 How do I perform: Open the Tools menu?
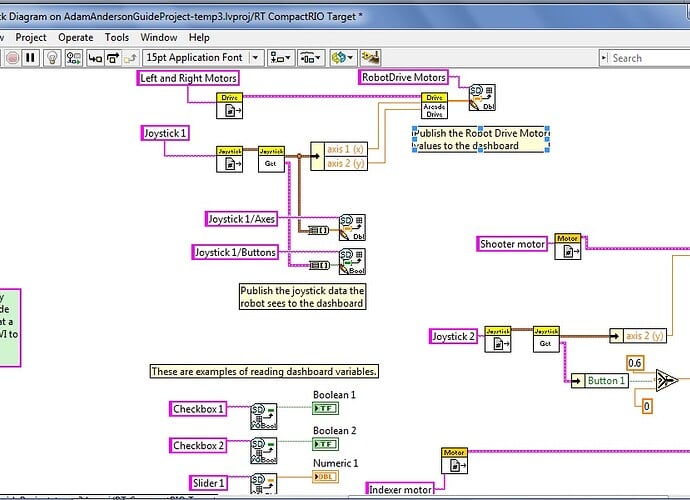pyautogui.click(x=117, y=37)
